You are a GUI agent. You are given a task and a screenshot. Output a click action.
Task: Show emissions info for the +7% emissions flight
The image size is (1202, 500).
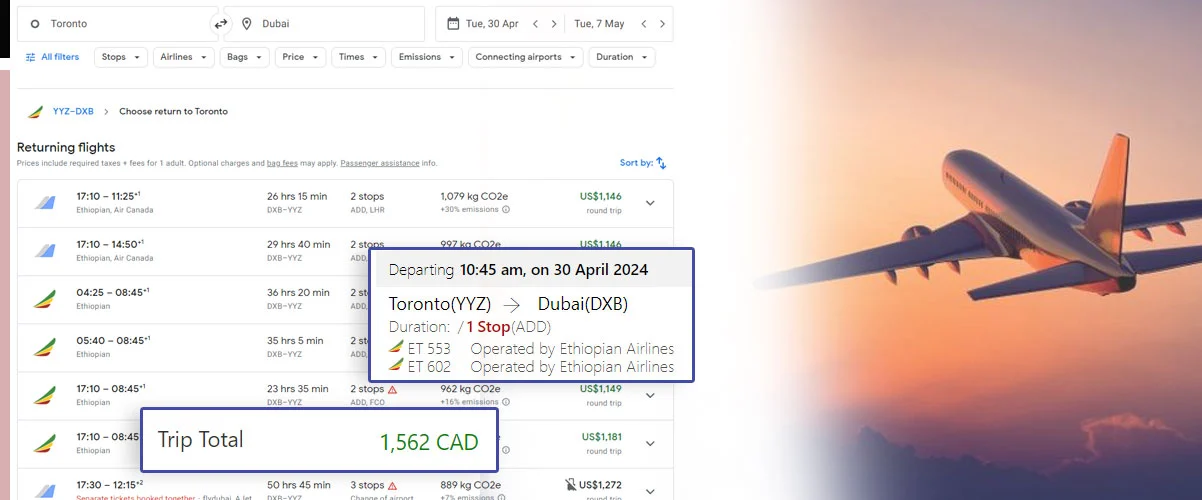pos(501,498)
